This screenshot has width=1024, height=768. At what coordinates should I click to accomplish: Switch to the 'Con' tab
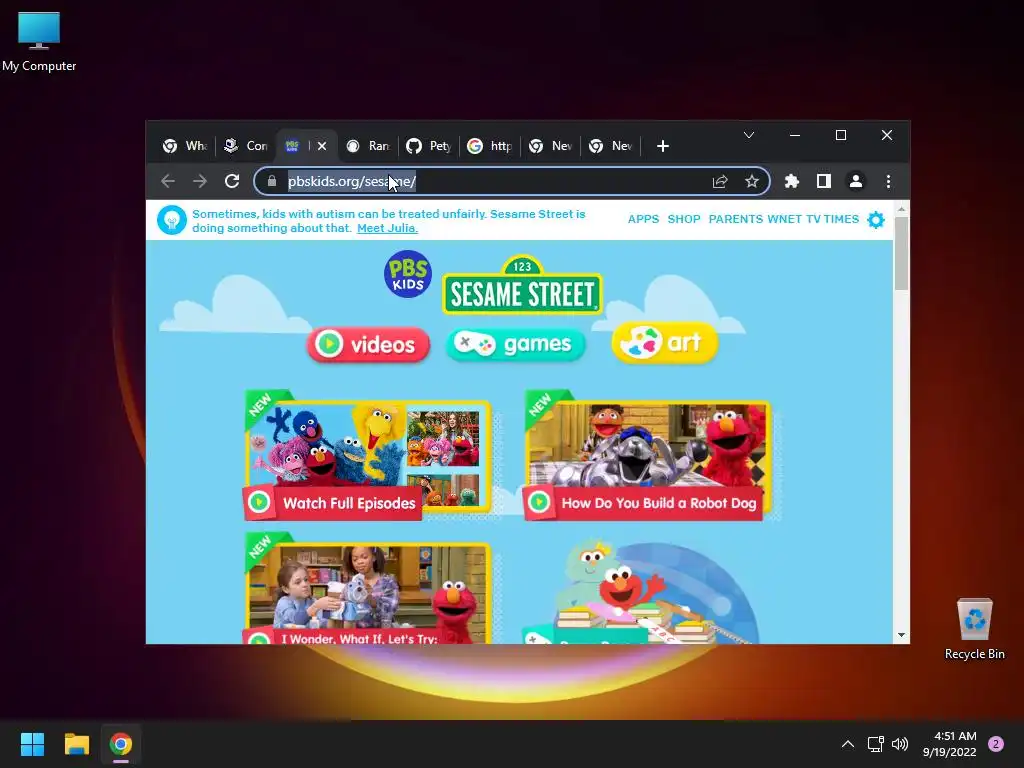pos(246,146)
